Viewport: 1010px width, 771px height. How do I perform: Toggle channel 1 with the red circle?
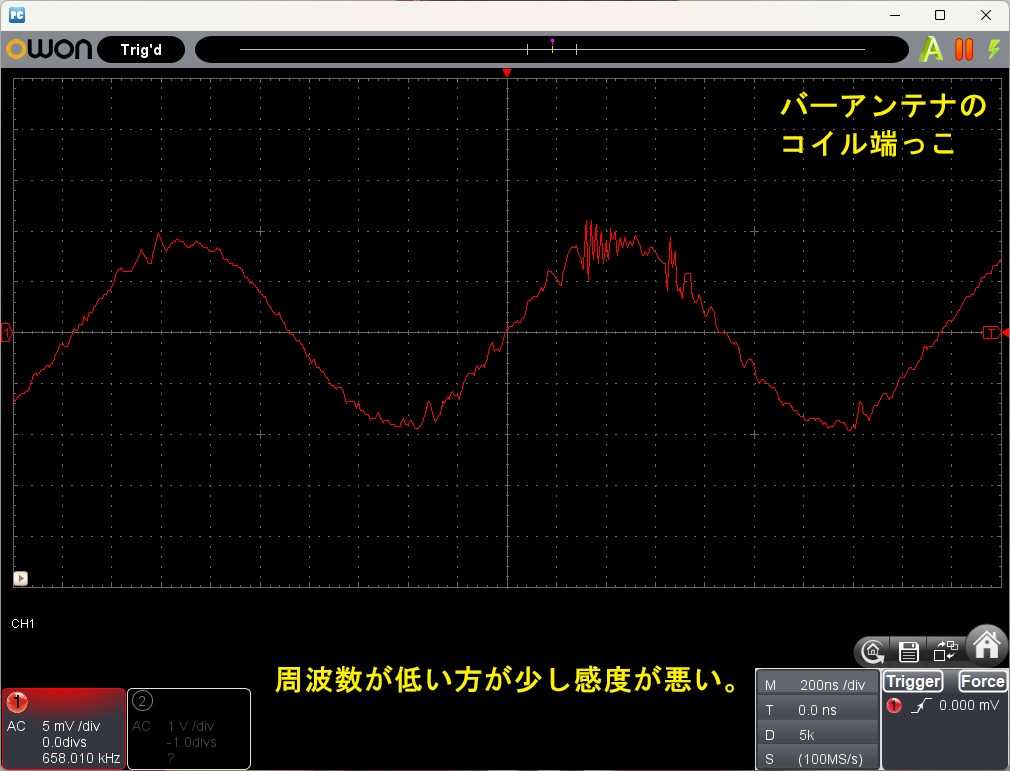[x=17, y=701]
